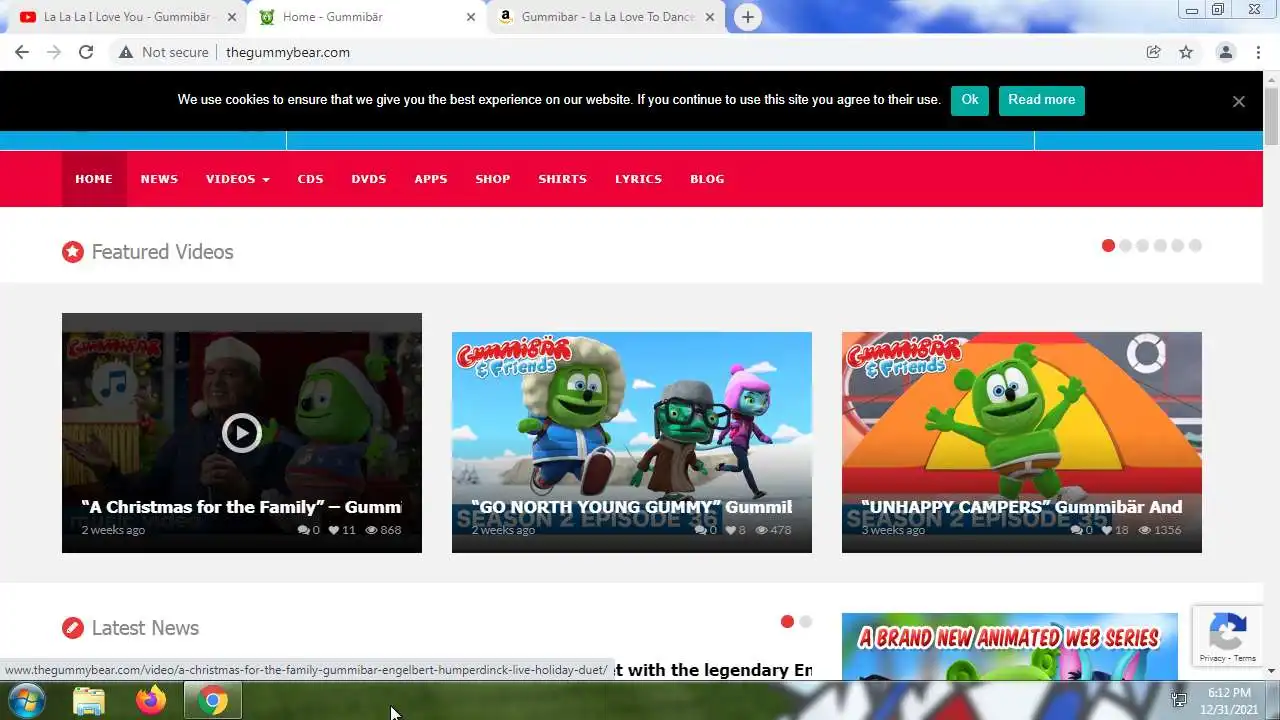Click the GO NORTH YOUNG GUMMY title link
Screen dimensions: 1280x720
click(631, 507)
